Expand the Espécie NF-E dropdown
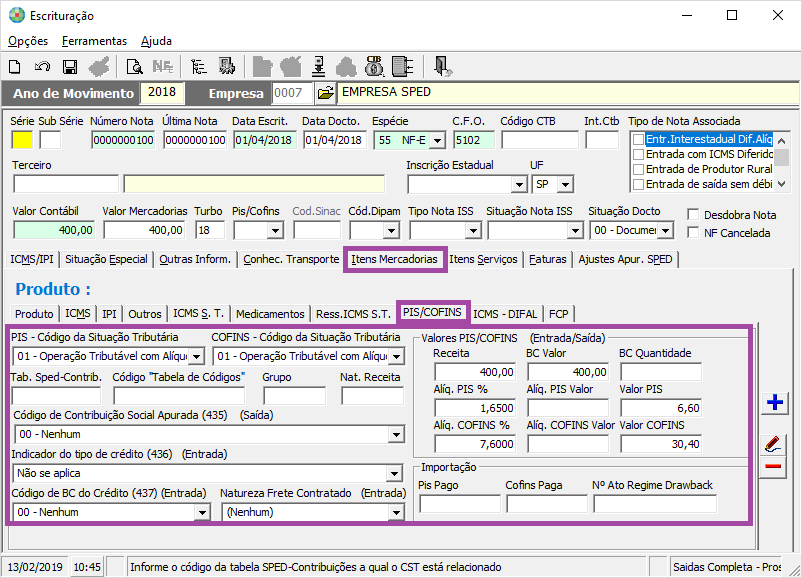 pyautogui.click(x=437, y=140)
